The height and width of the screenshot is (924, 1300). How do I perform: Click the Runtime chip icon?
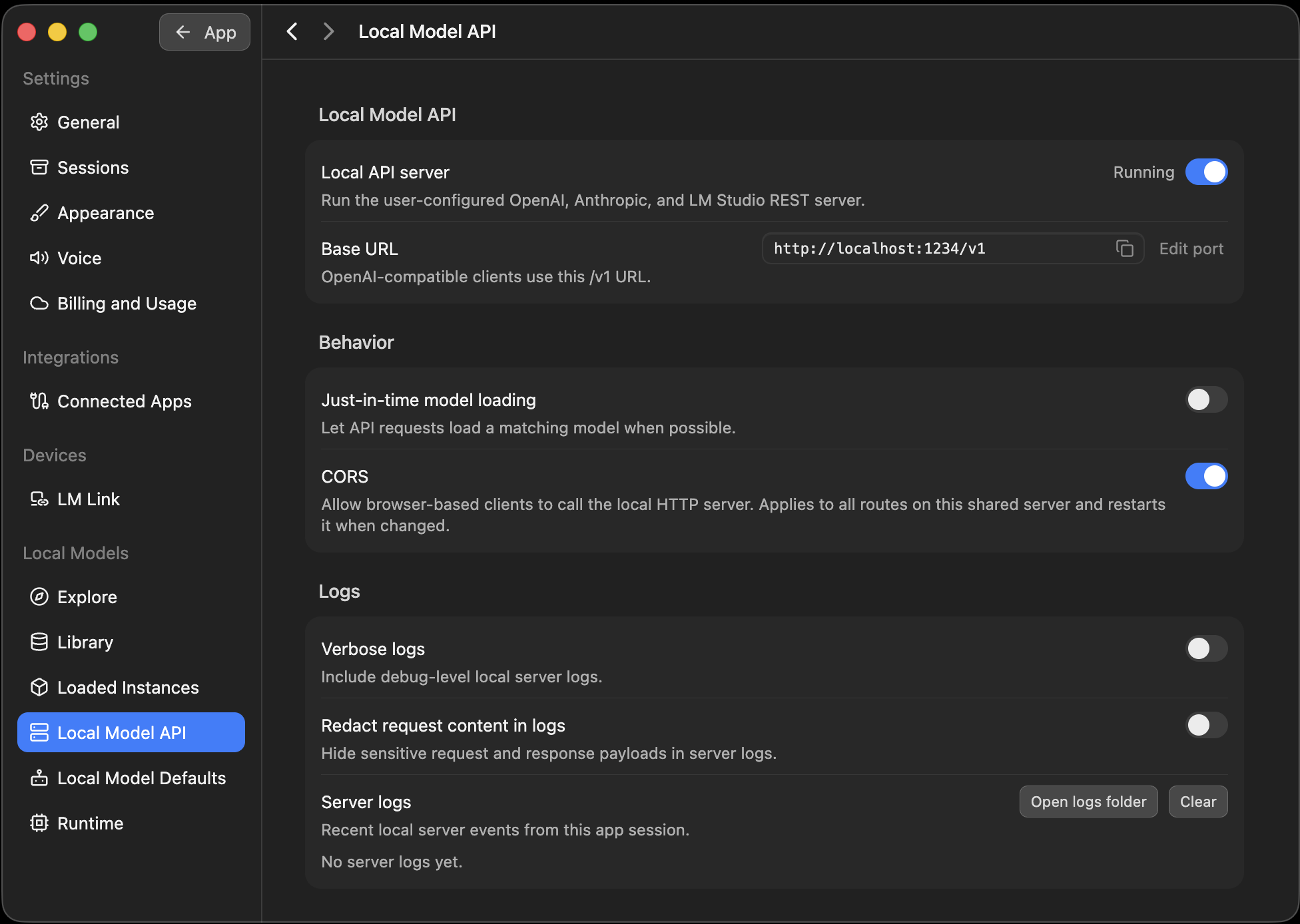tap(39, 823)
